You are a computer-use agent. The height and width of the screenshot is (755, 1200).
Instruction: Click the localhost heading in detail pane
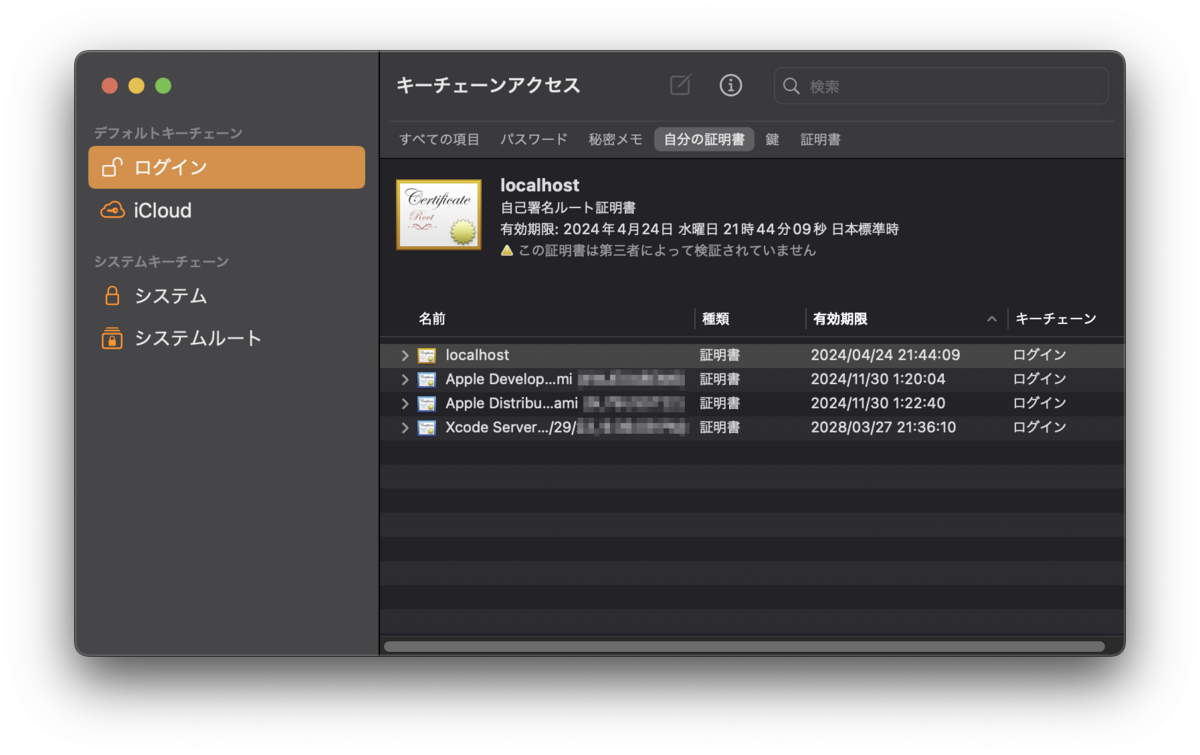(540, 185)
